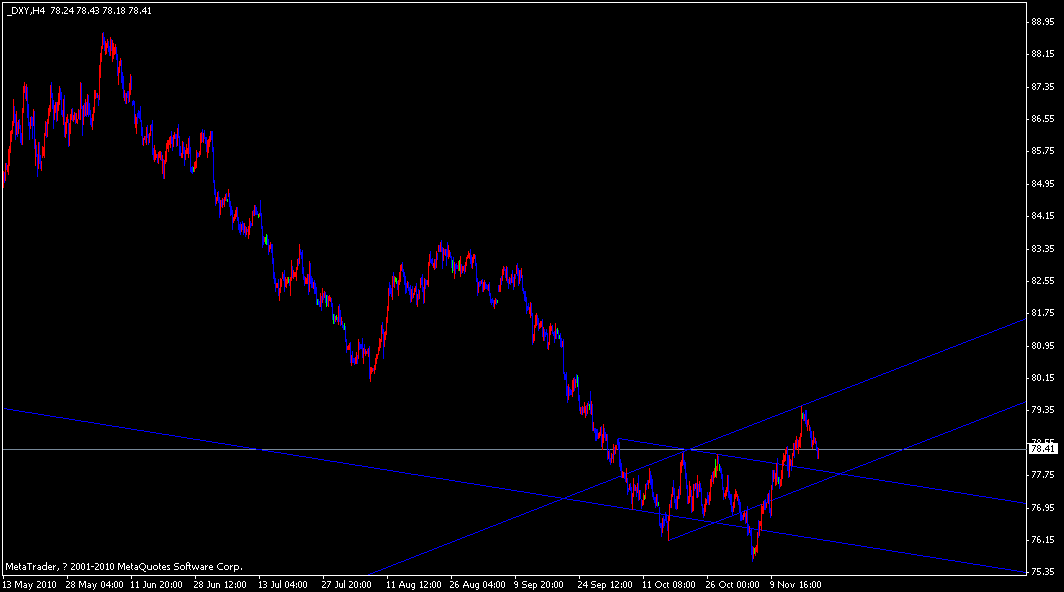1064x592 pixels.
Task: Select the 75.35 price scale value
Action: coord(1043,572)
